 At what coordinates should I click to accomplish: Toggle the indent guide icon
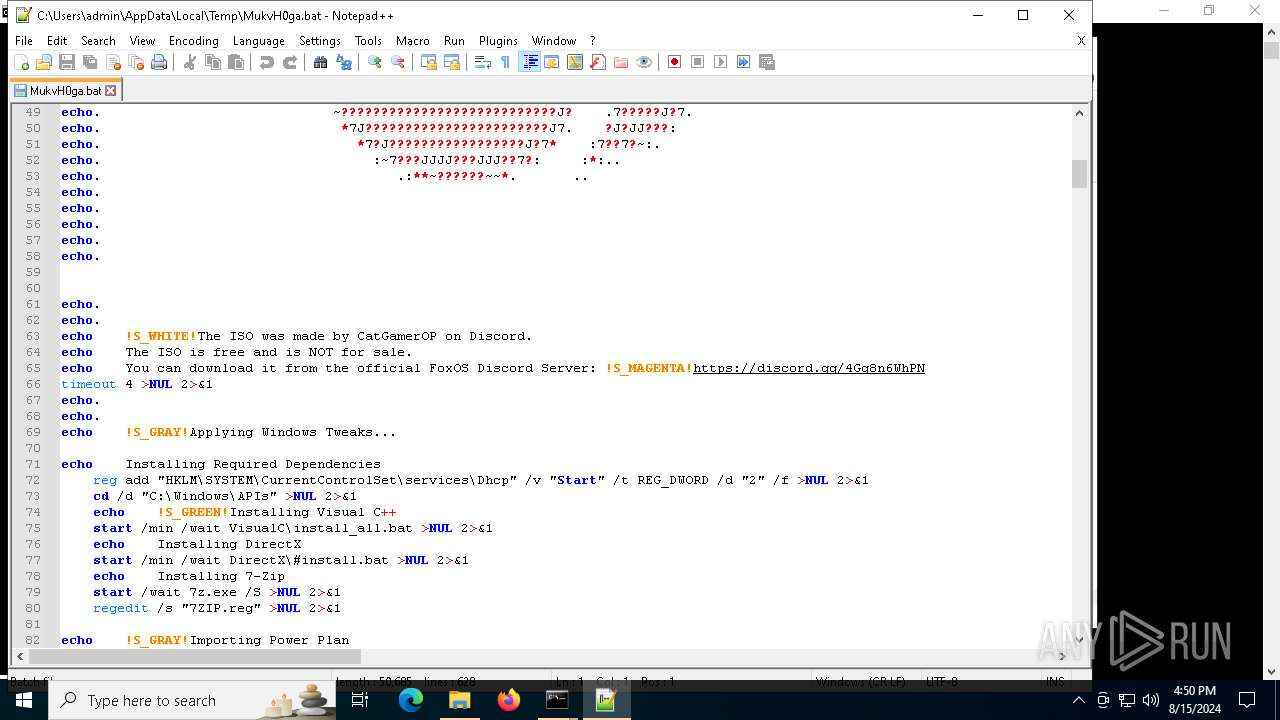[x=530, y=62]
